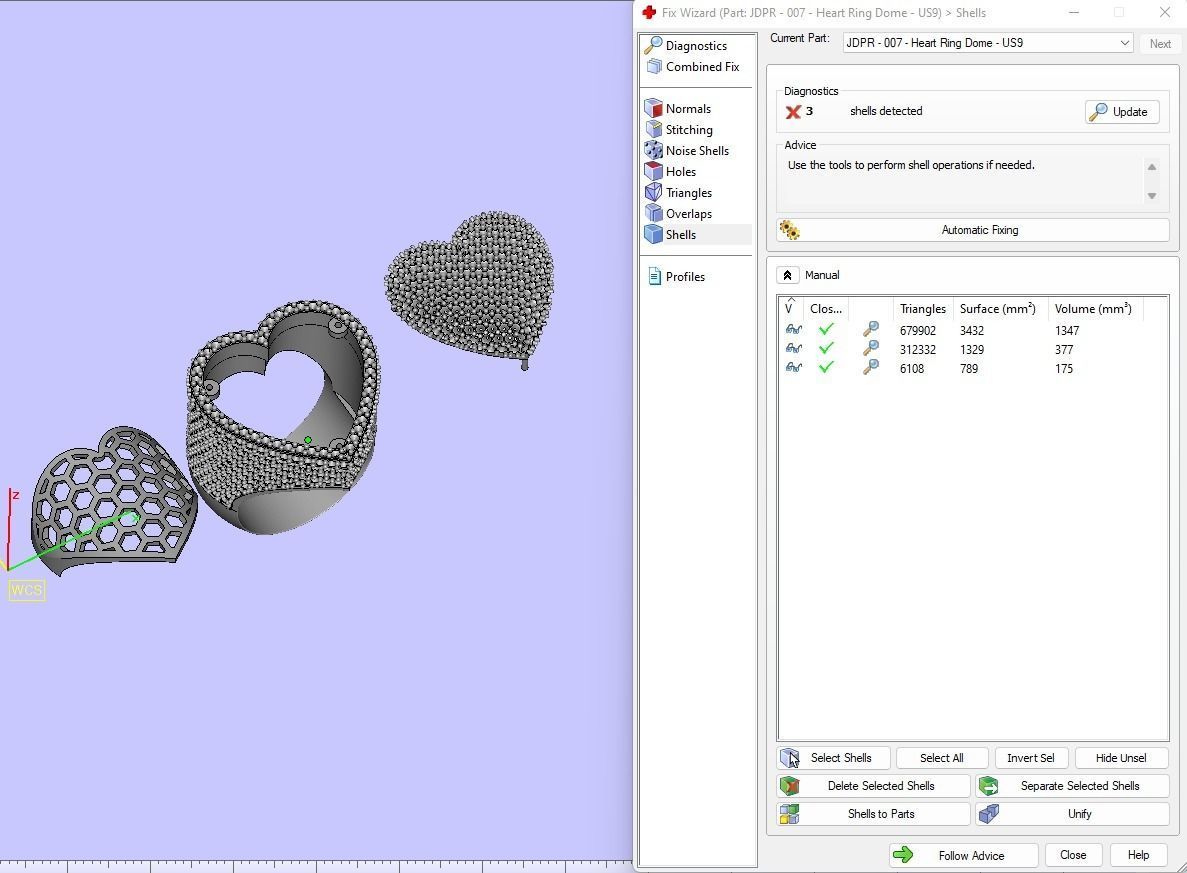Click Invert Sel button
The image size is (1187, 873).
tap(1031, 758)
